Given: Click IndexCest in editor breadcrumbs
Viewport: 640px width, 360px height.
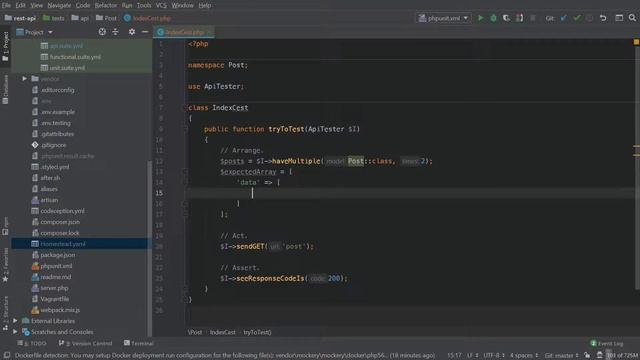Looking at the screenshot, I should tap(222, 332).
